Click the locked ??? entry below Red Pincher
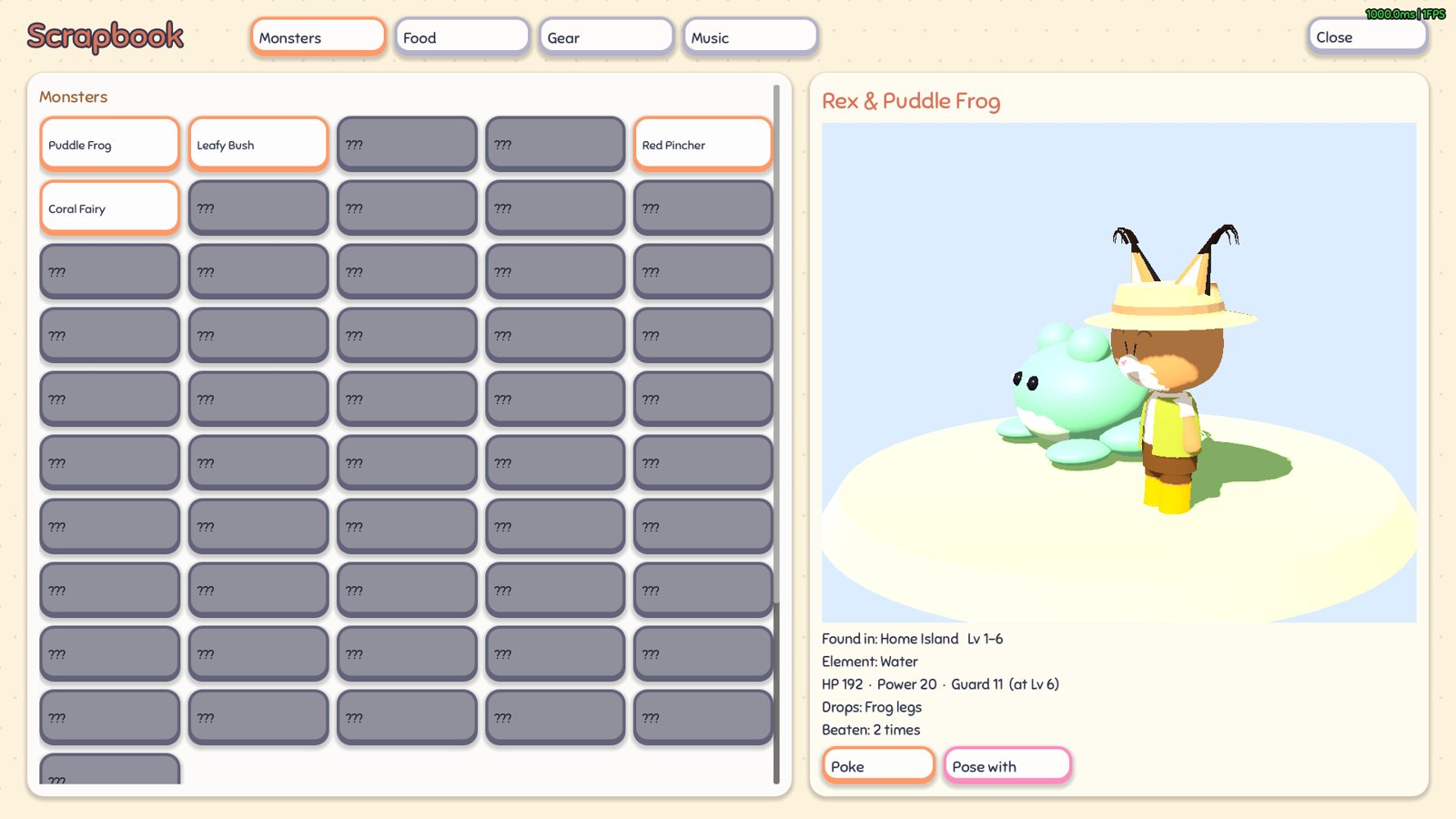The height and width of the screenshot is (819, 1456). [x=703, y=208]
